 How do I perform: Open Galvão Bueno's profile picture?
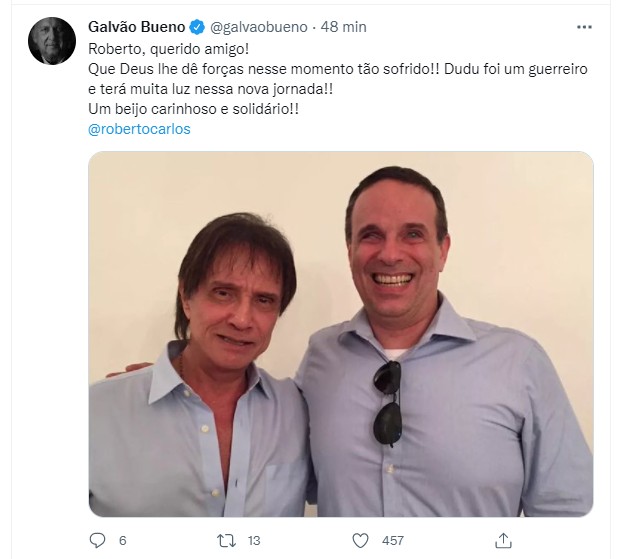(52, 41)
